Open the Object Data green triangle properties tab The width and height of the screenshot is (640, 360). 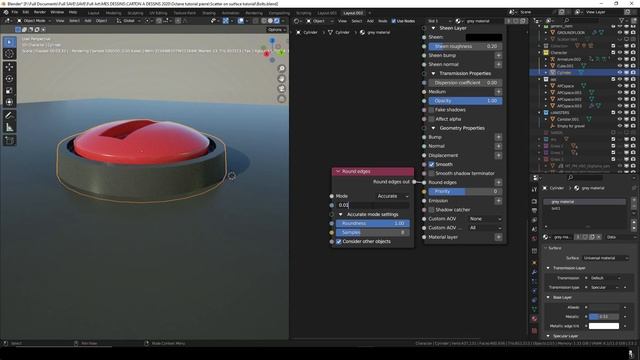(534, 309)
